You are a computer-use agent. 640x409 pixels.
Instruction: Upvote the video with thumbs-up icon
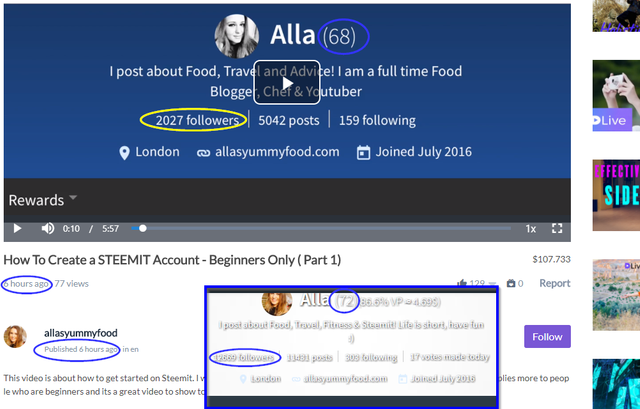(x=462, y=283)
